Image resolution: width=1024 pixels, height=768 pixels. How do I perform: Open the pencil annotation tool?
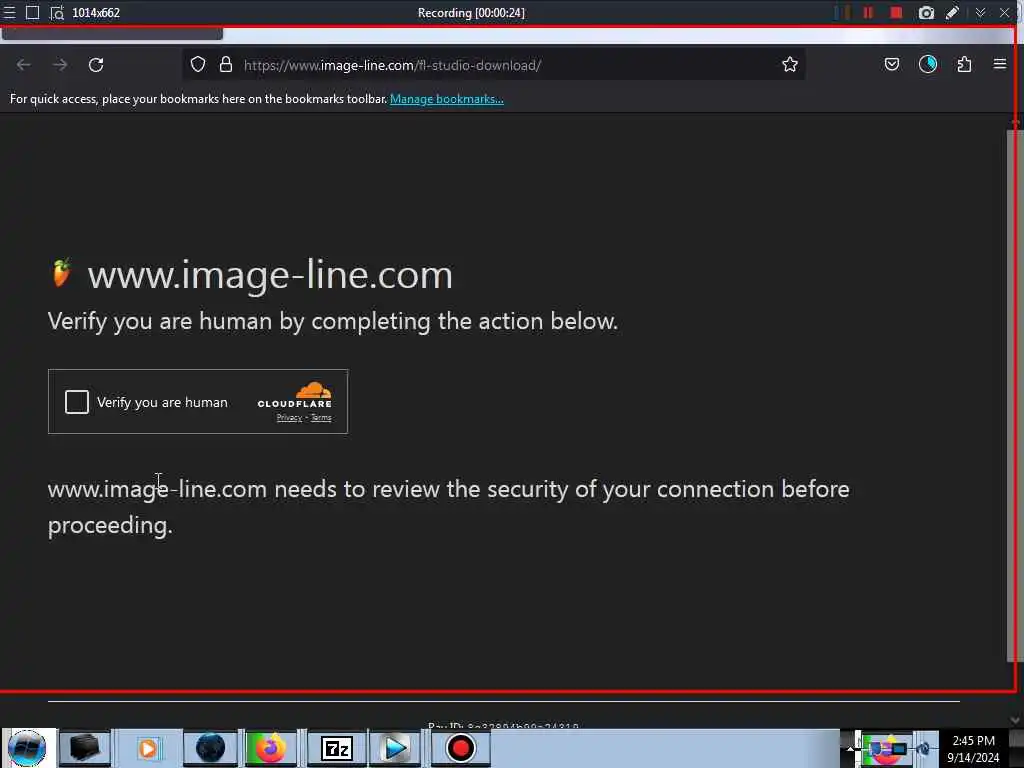pyautogui.click(x=953, y=12)
